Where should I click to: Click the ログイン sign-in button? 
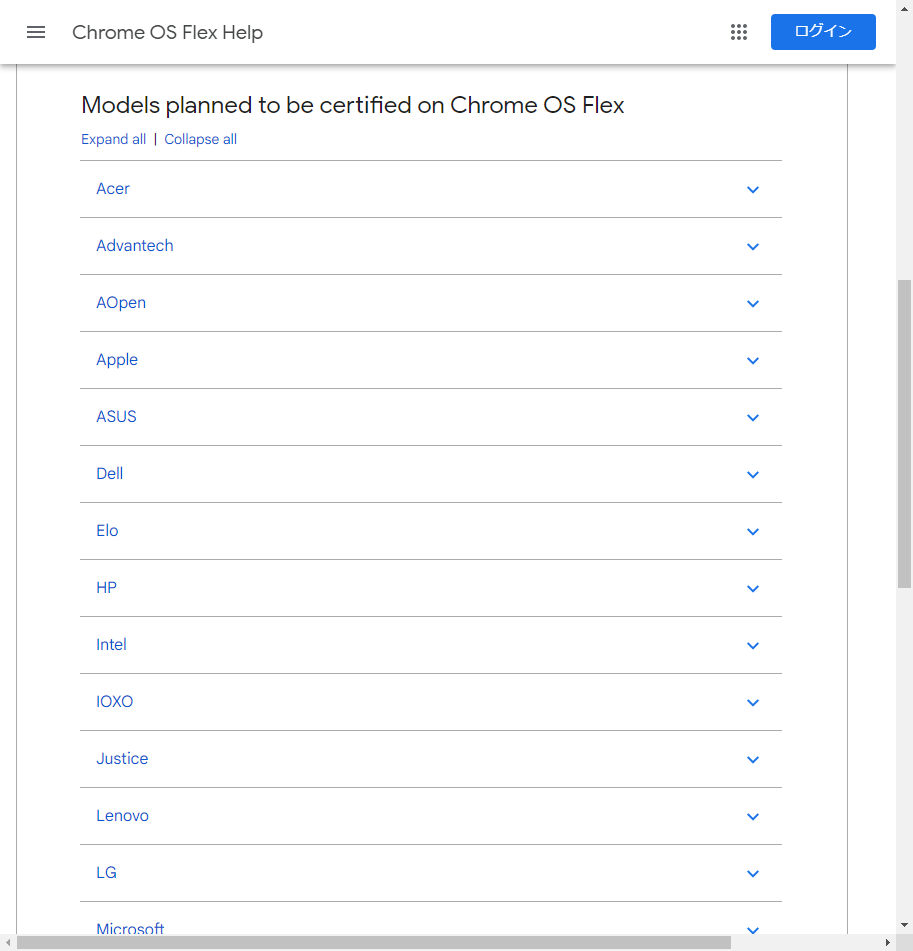click(x=823, y=32)
